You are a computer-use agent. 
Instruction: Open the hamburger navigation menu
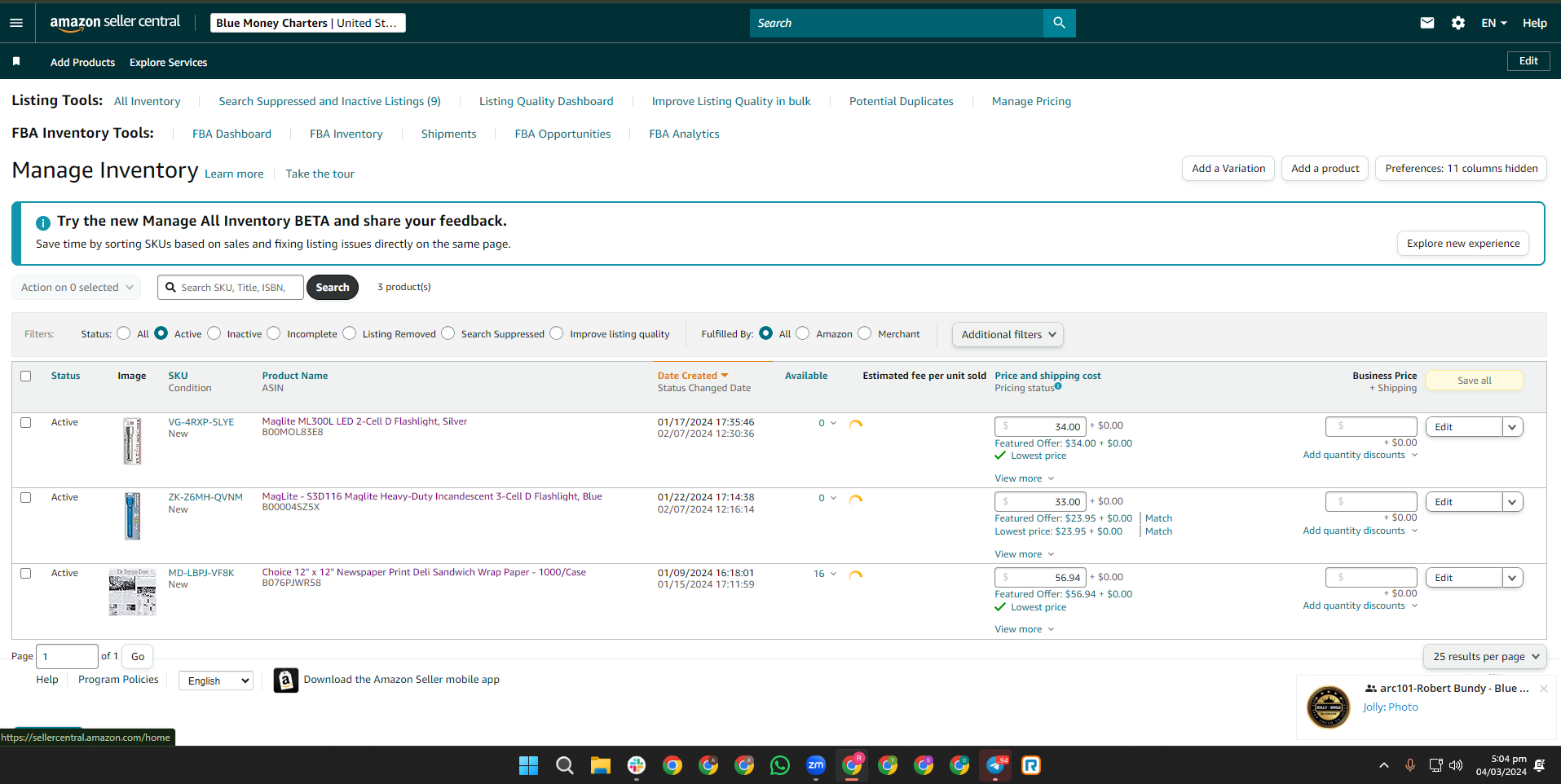pyautogui.click(x=16, y=23)
